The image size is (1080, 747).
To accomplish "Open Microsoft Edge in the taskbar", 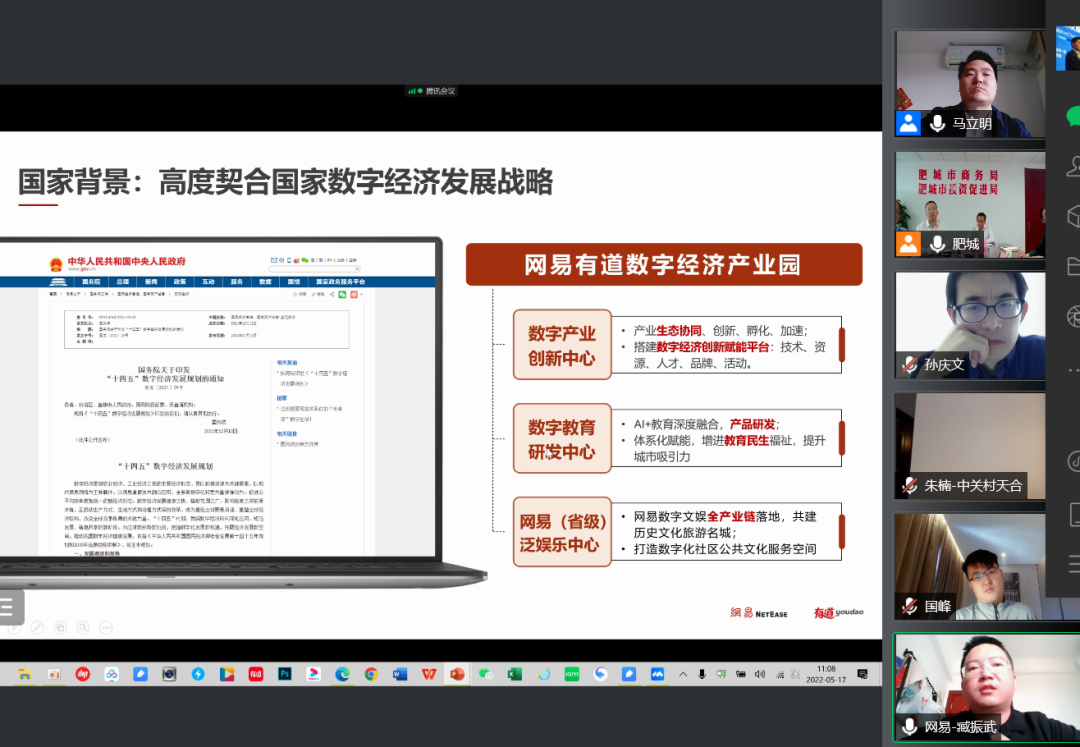I will tap(342, 674).
